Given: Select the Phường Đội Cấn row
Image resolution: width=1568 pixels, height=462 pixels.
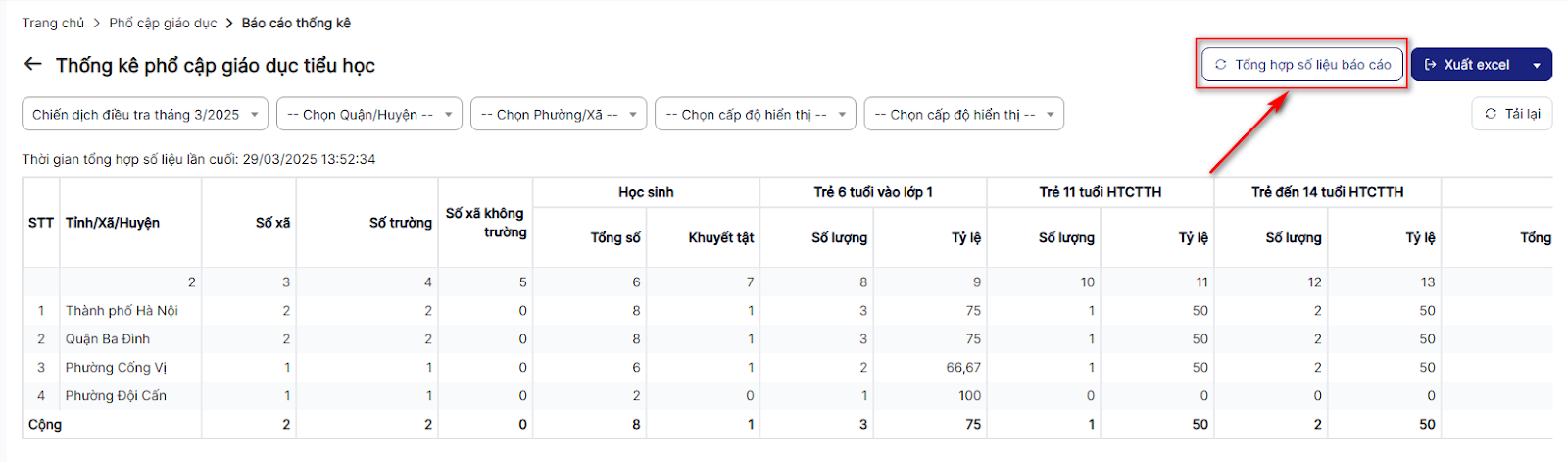Looking at the screenshot, I should click(x=116, y=396).
